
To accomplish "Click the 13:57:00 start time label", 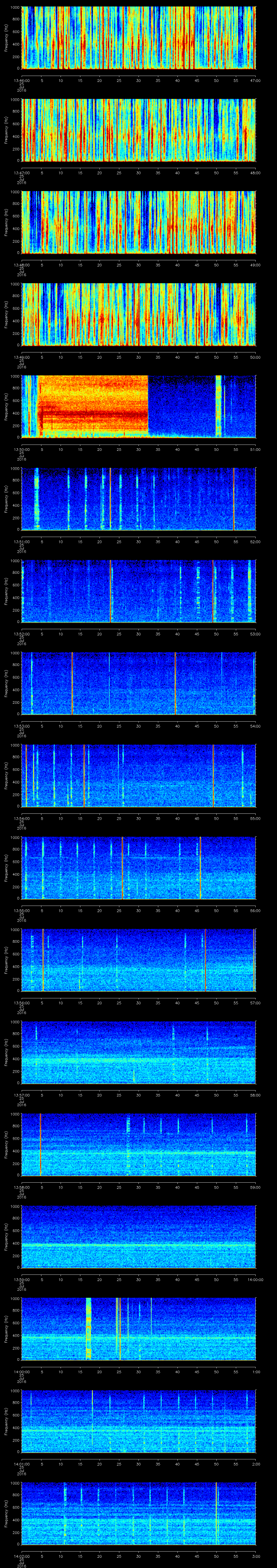I will pyautogui.click(x=22, y=1095).
